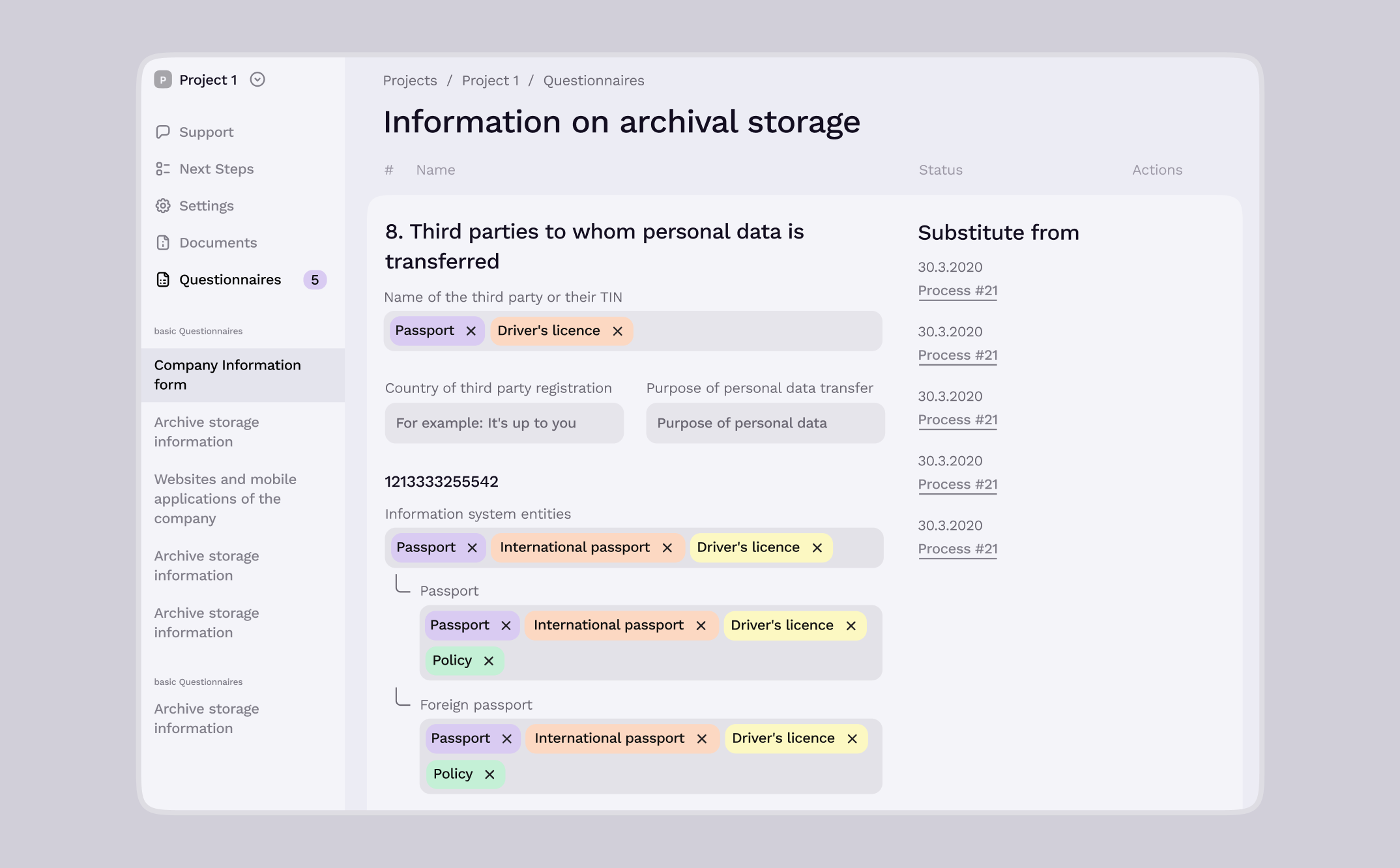Go to Next Steps in sidebar
The height and width of the screenshot is (868, 1400).
204,169
